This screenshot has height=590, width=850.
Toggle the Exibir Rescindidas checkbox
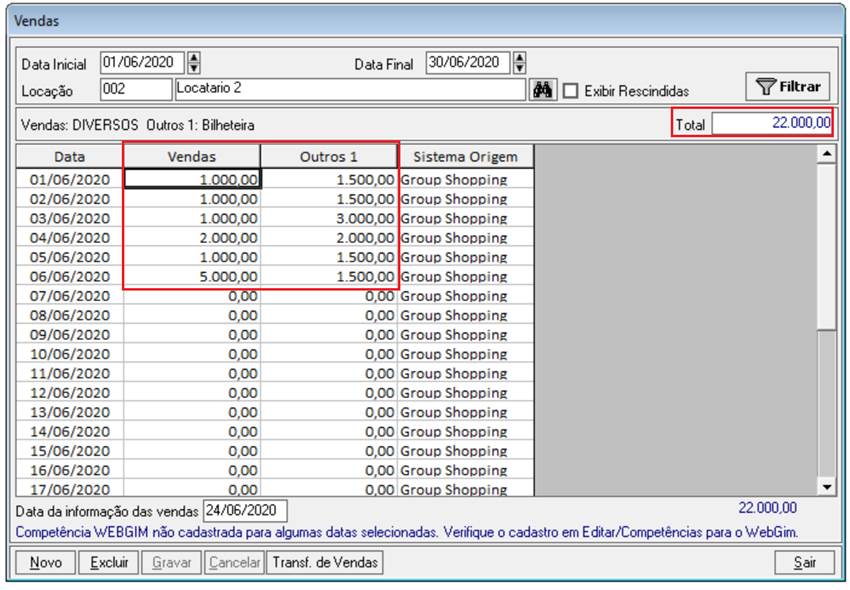click(x=570, y=91)
